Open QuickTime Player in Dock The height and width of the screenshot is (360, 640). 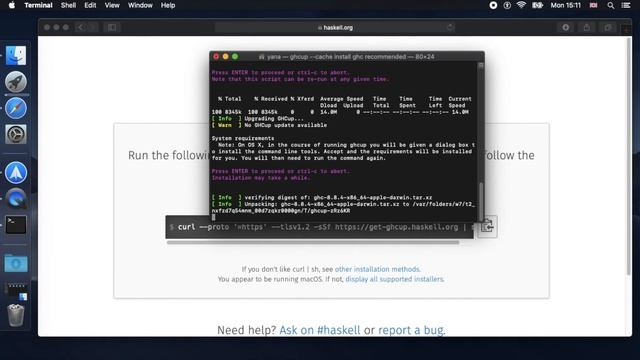point(16,199)
